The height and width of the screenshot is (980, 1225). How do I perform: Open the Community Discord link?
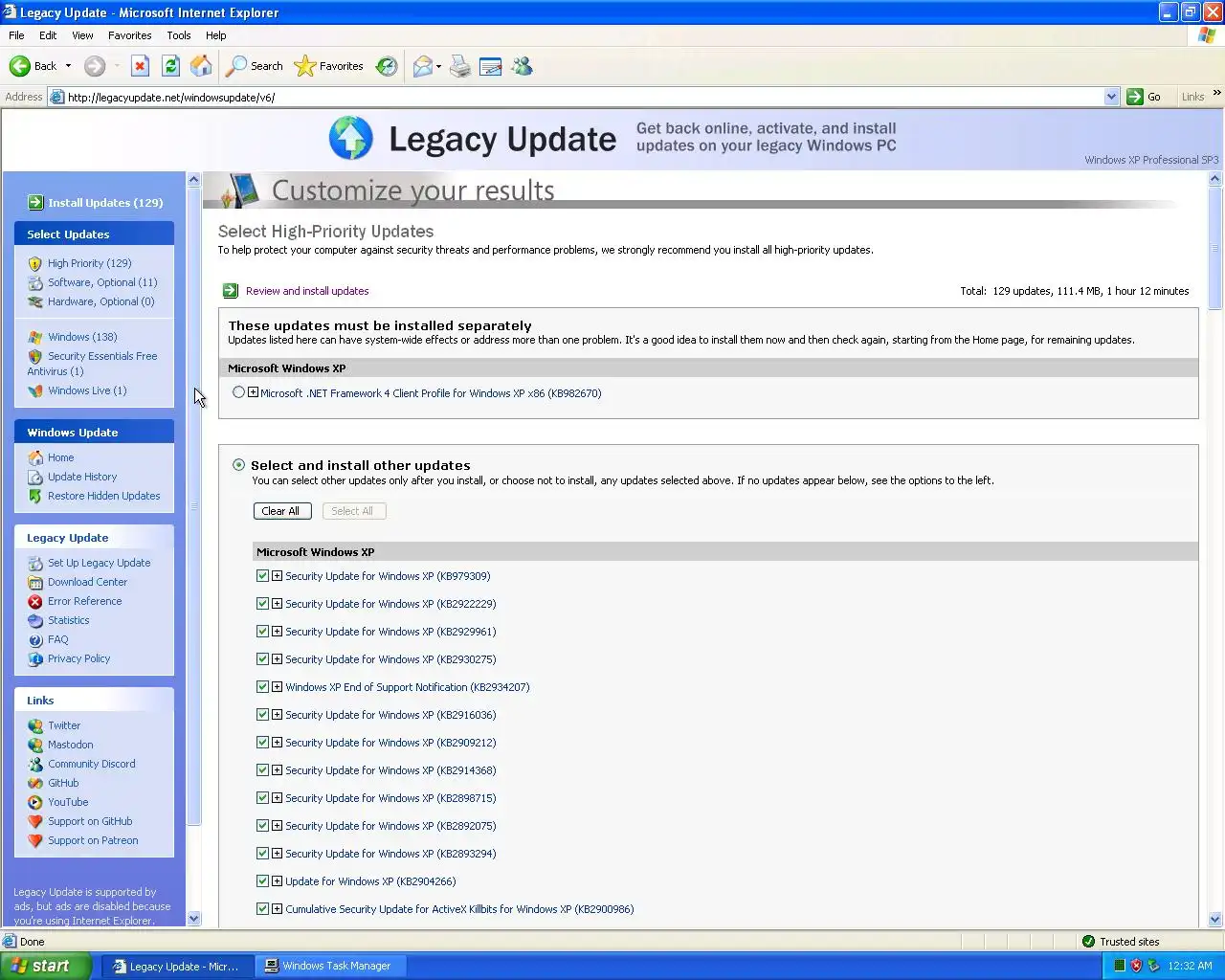coord(92,764)
